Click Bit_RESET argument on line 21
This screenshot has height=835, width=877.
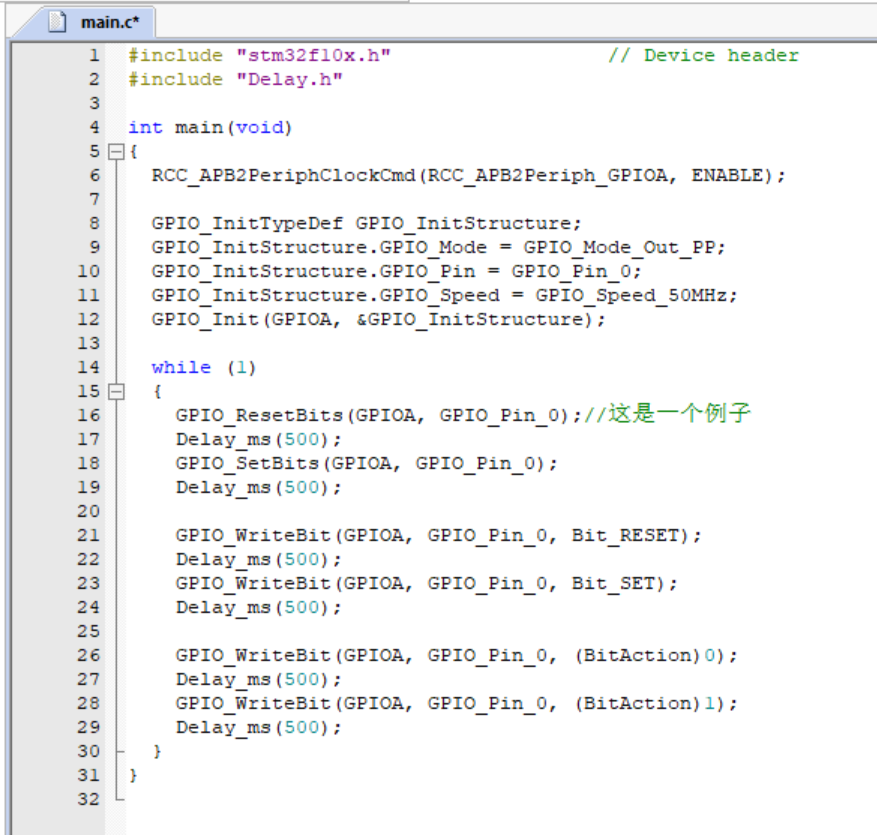coord(625,536)
